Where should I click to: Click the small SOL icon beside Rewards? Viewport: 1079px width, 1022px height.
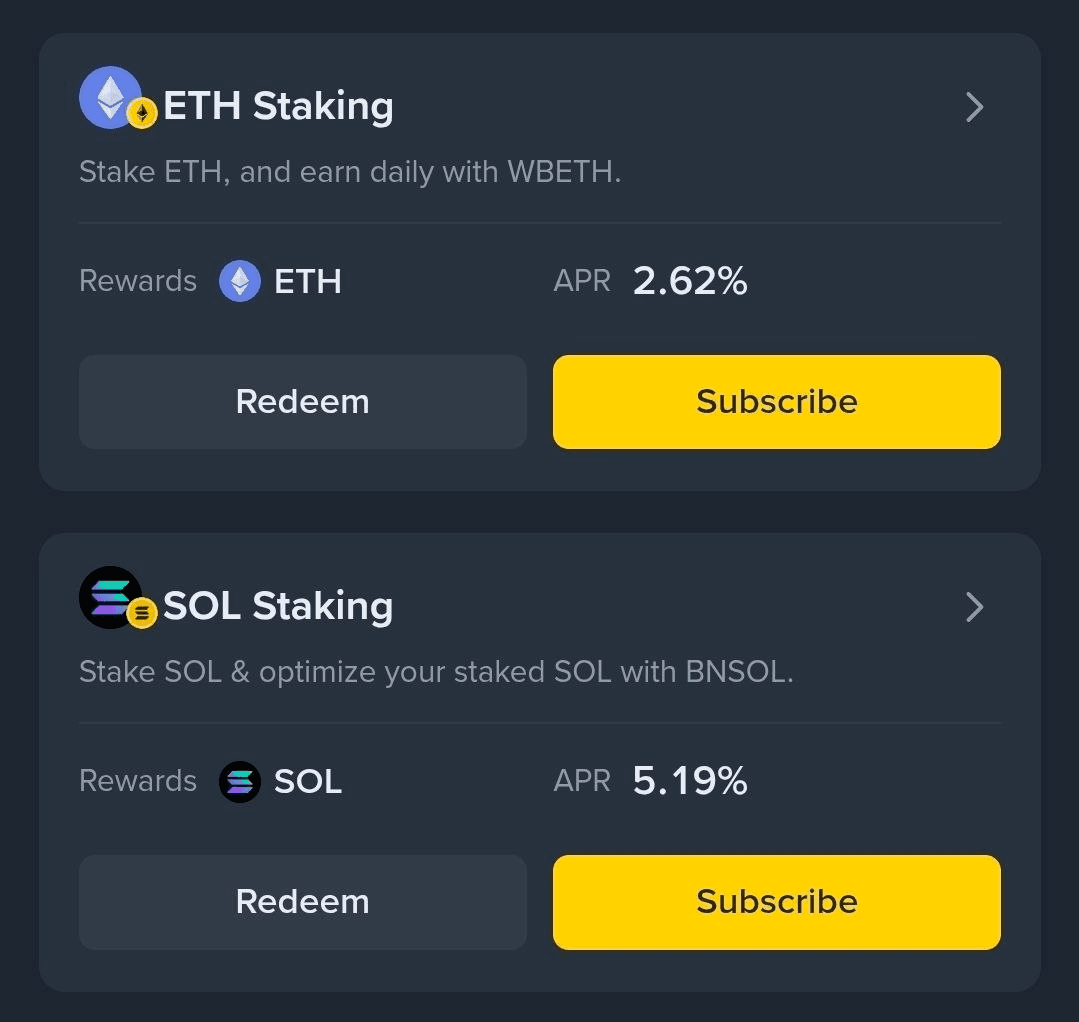pyautogui.click(x=240, y=781)
